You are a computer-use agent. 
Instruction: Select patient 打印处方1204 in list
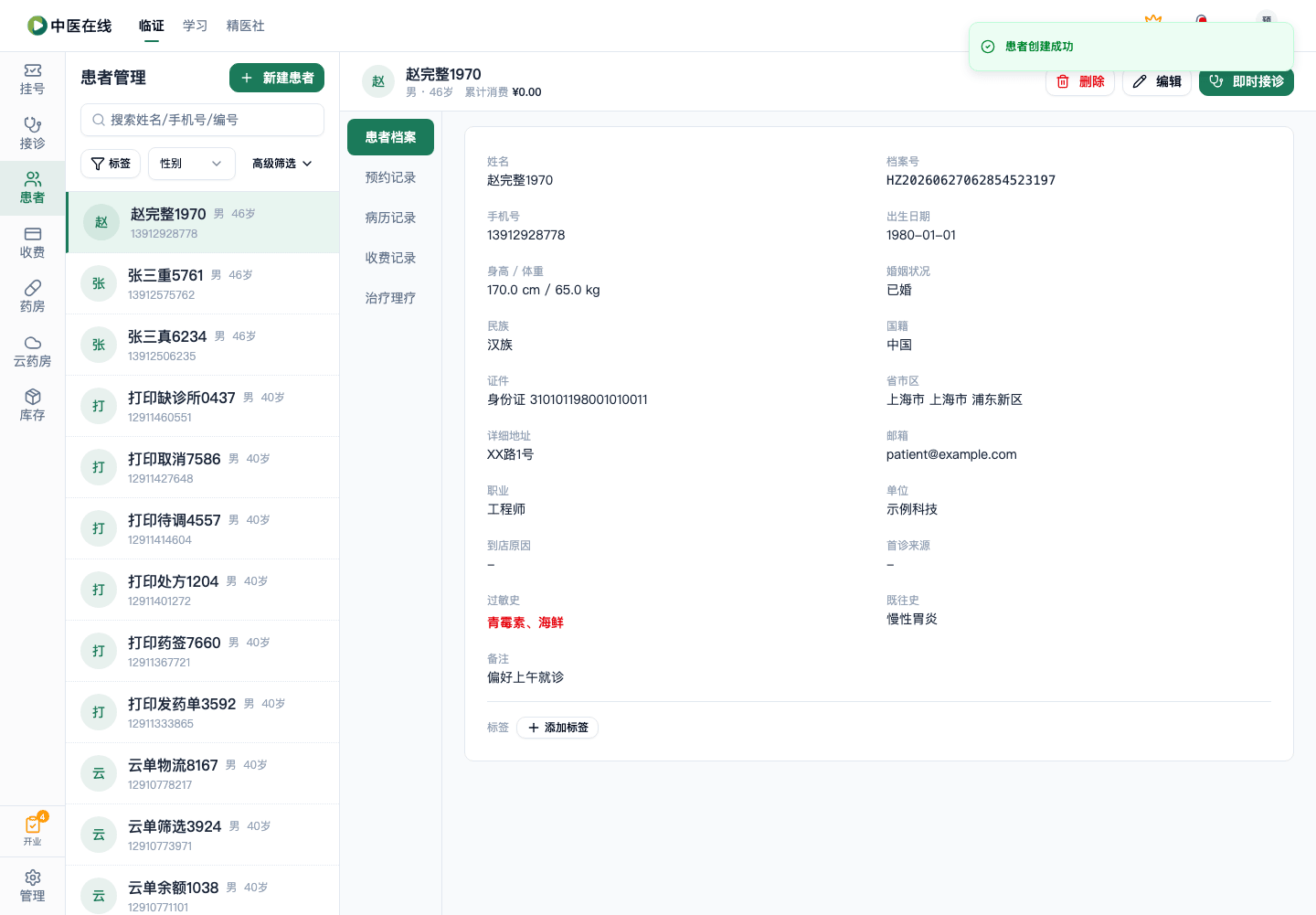pos(202,590)
